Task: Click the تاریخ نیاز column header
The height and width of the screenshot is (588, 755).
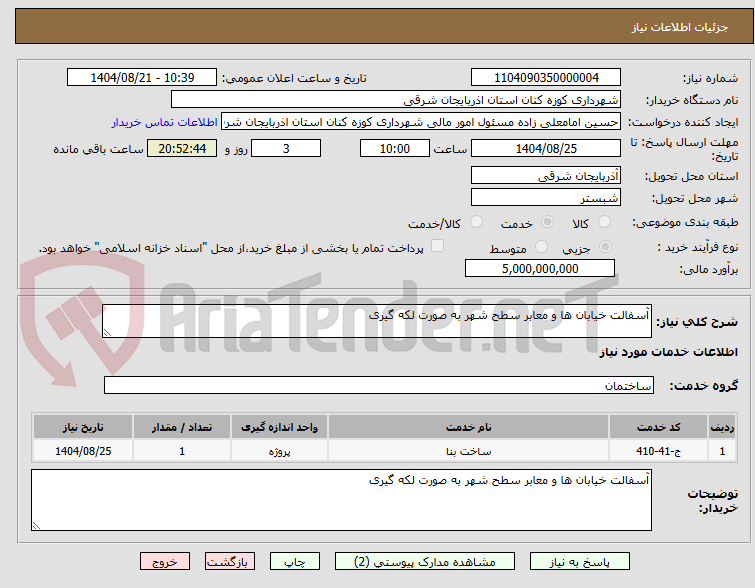Action: 83,427
